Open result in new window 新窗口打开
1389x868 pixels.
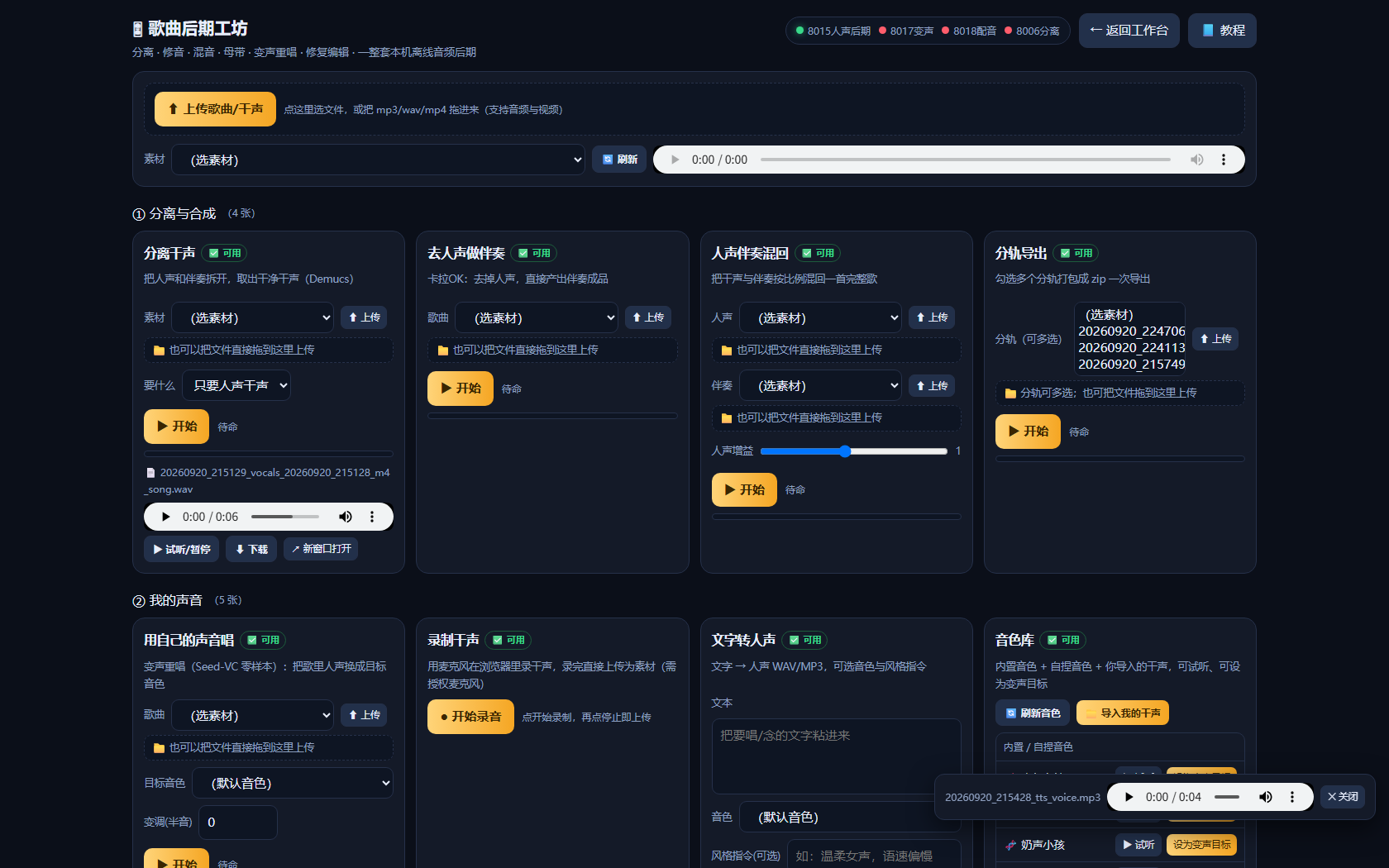(x=321, y=549)
